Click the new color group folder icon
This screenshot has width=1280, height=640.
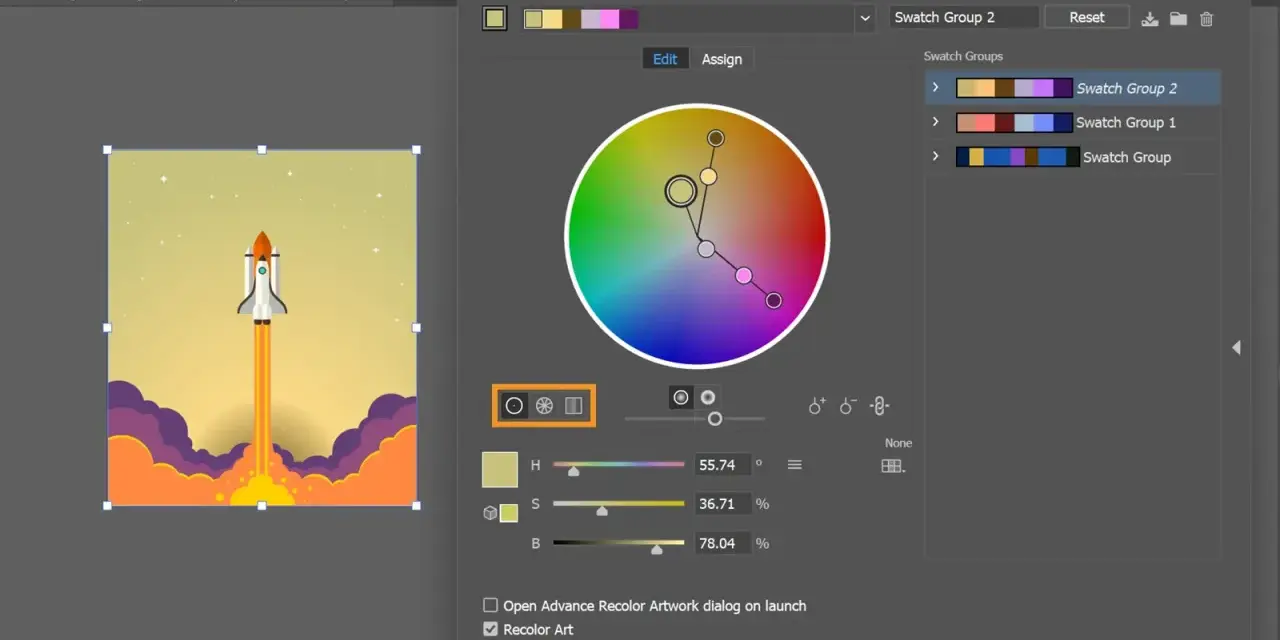[x=1178, y=19]
